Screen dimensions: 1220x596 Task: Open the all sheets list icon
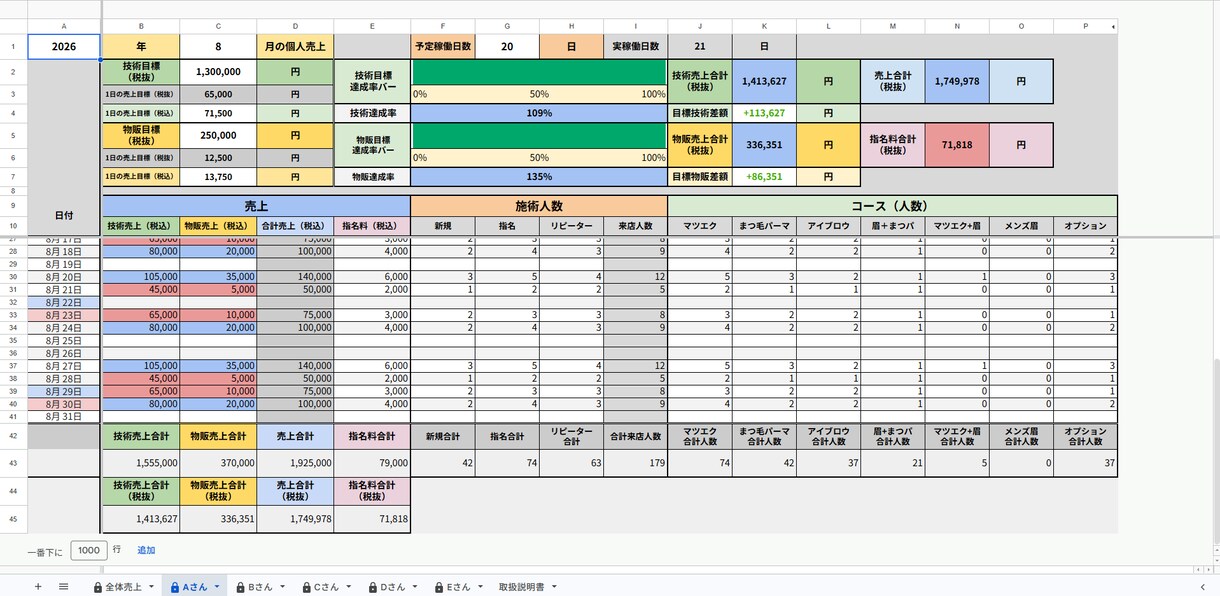[63, 587]
